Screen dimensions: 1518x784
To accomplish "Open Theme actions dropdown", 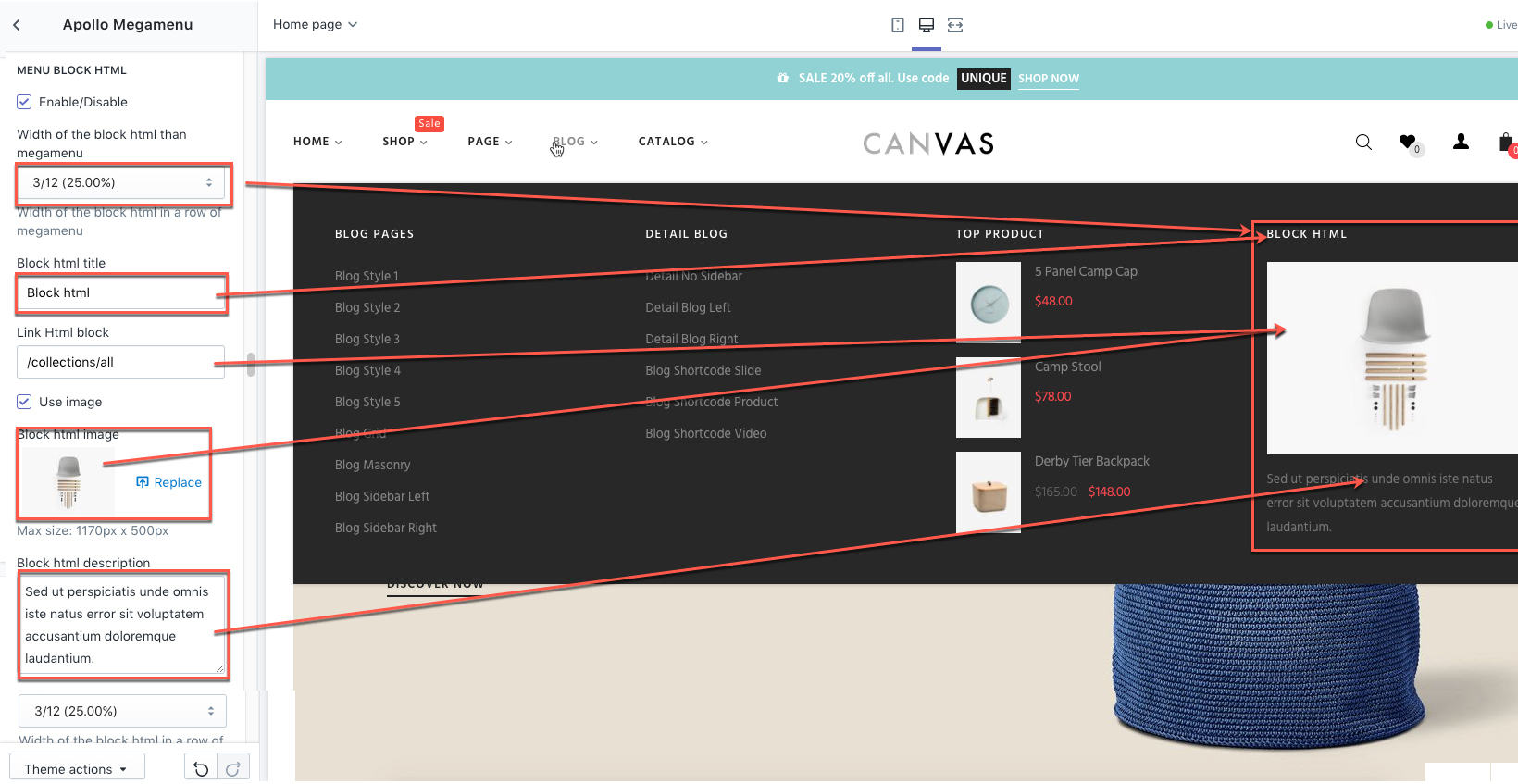I will point(77,769).
